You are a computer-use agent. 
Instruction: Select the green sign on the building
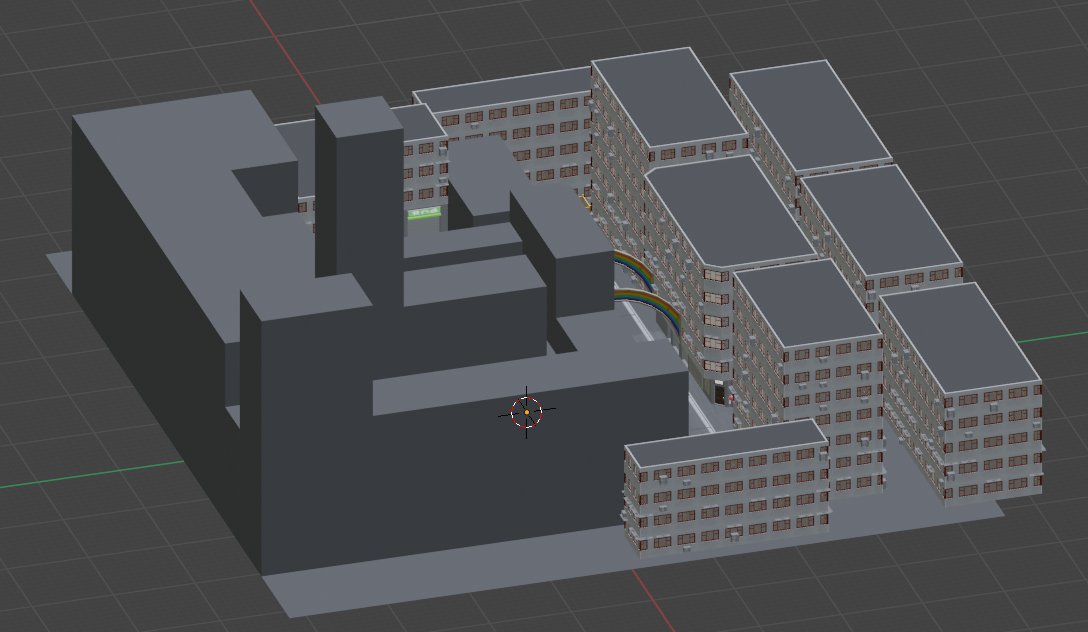click(424, 213)
